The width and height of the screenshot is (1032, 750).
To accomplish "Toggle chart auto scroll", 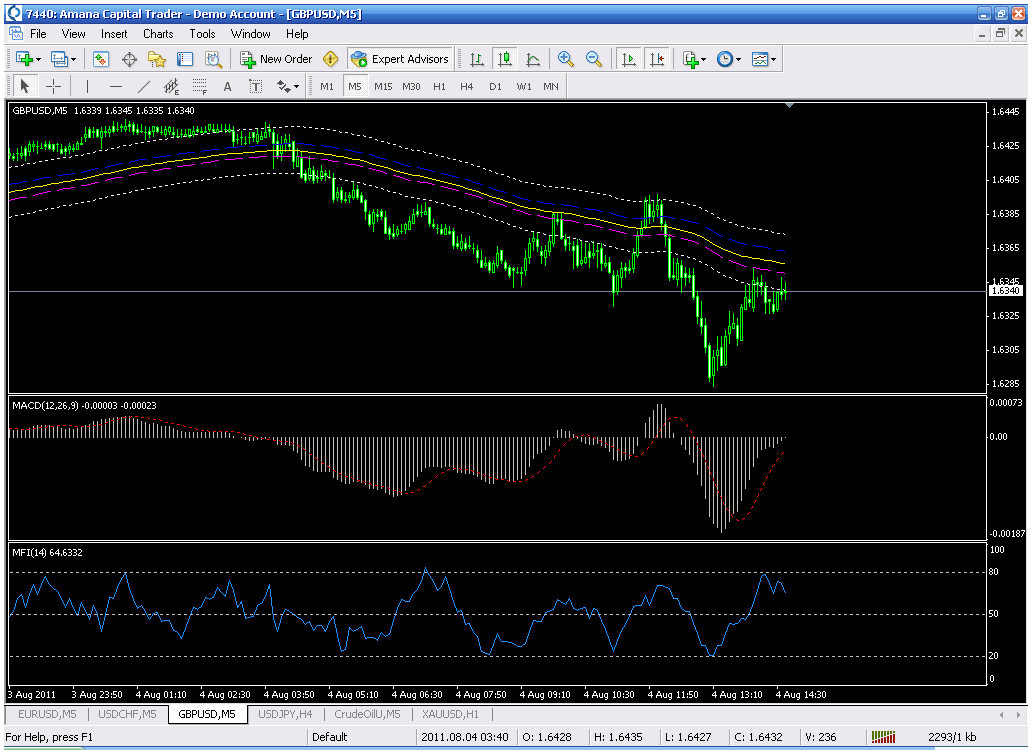I will tap(629, 59).
